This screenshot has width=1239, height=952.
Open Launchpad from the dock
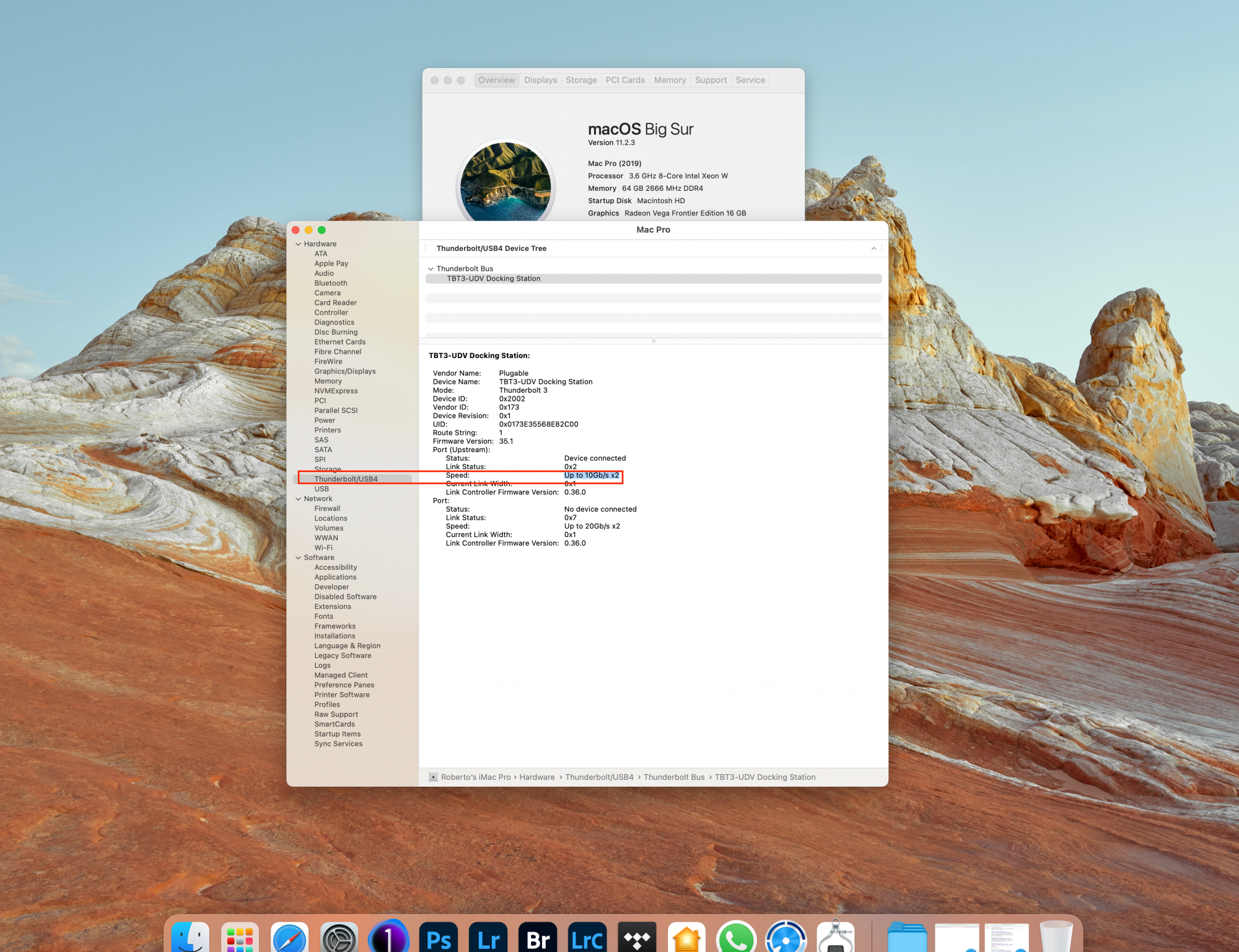point(240,938)
